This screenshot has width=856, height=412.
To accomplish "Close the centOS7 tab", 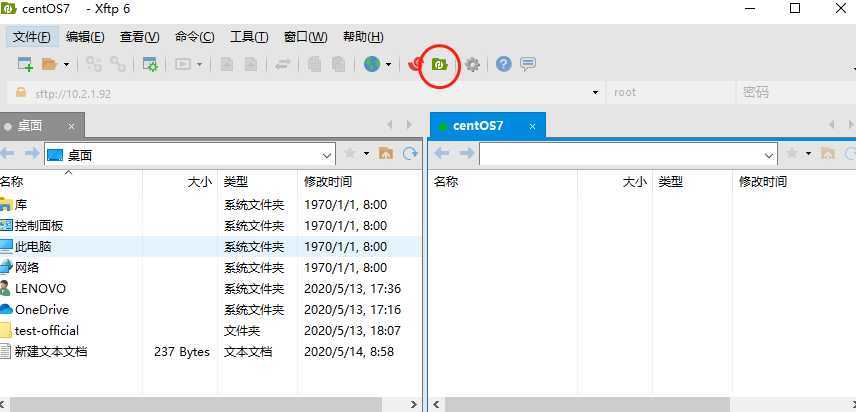I will coord(533,126).
